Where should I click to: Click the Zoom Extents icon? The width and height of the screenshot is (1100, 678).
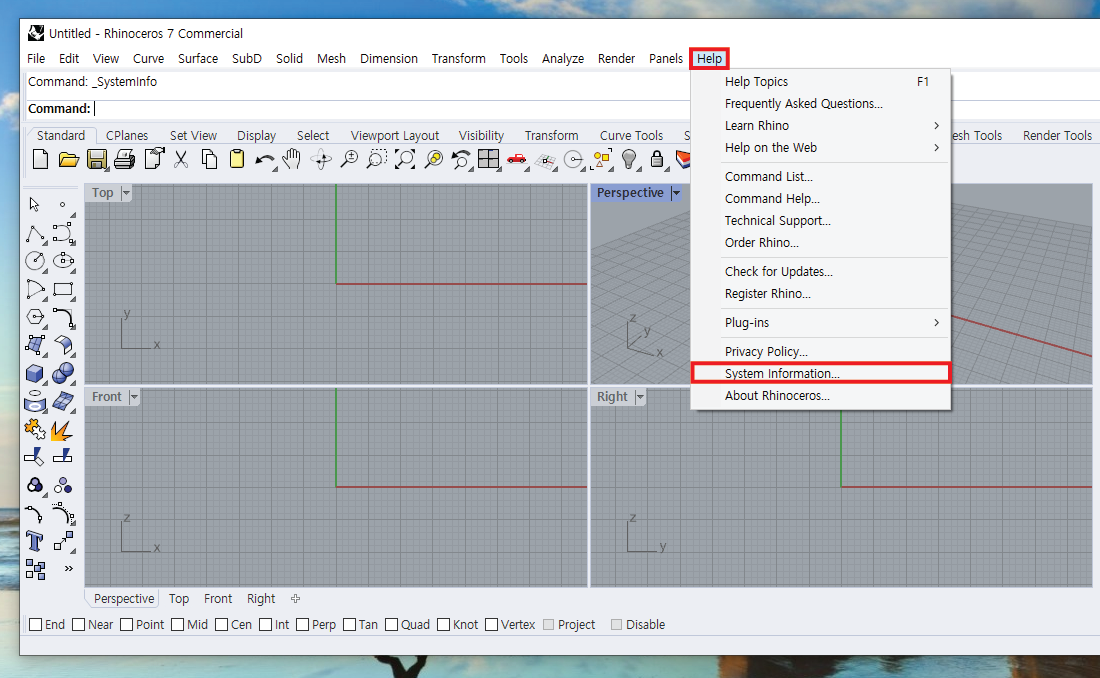click(x=405, y=160)
